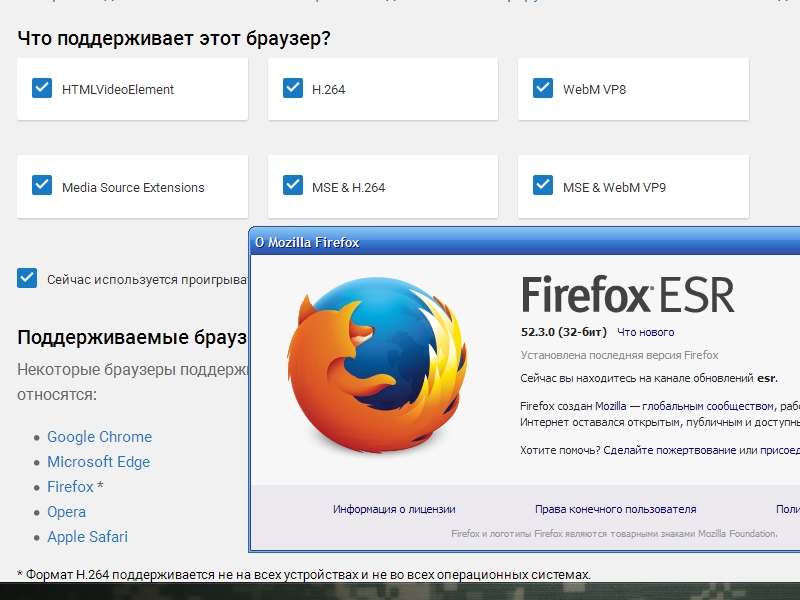This screenshot has width=800, height=600.
Task: Toggle the MSE & H.264 checkbox
Action: tap(293, 185)
